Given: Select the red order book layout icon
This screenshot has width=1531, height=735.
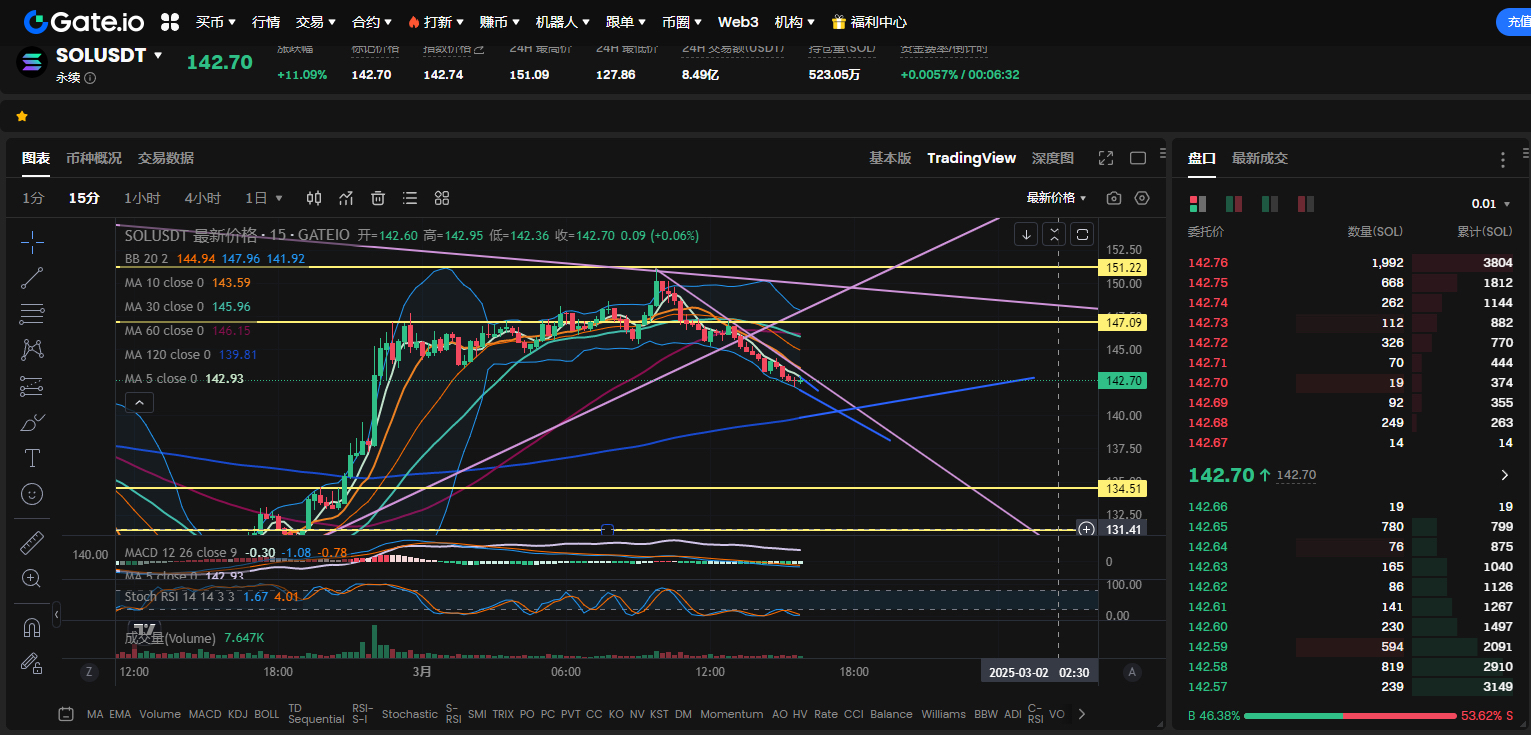Looking at the screenshot, I should coord(1306,204).
